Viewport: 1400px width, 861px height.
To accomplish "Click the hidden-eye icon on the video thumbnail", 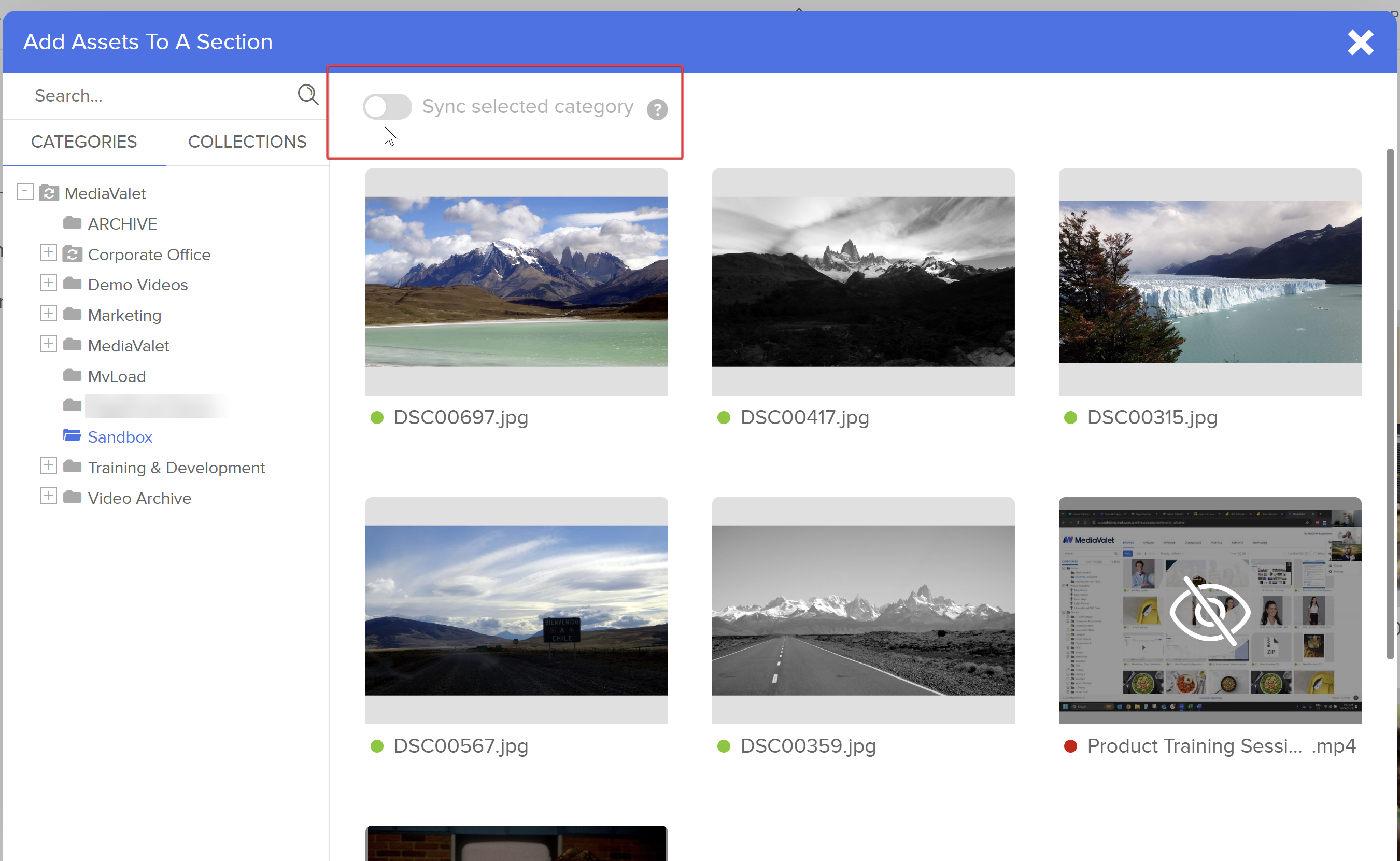I will [1210, 612].
